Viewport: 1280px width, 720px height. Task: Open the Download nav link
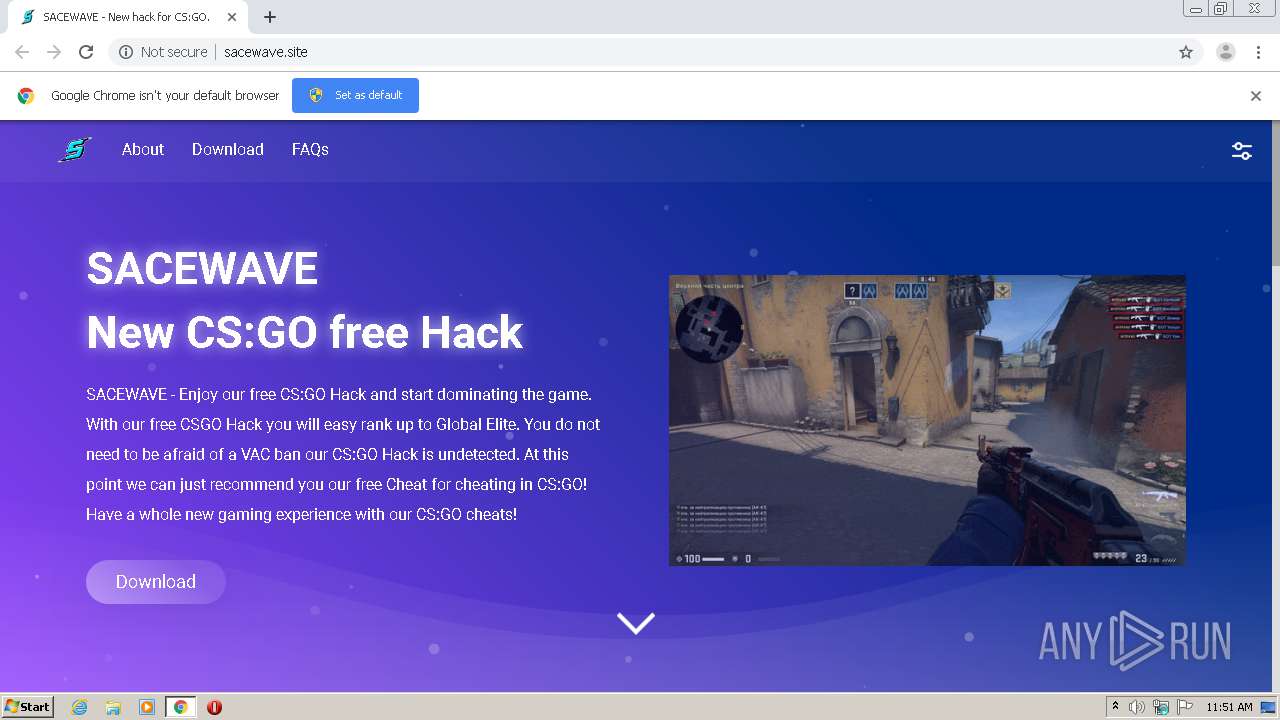click(x=228, y=149)
